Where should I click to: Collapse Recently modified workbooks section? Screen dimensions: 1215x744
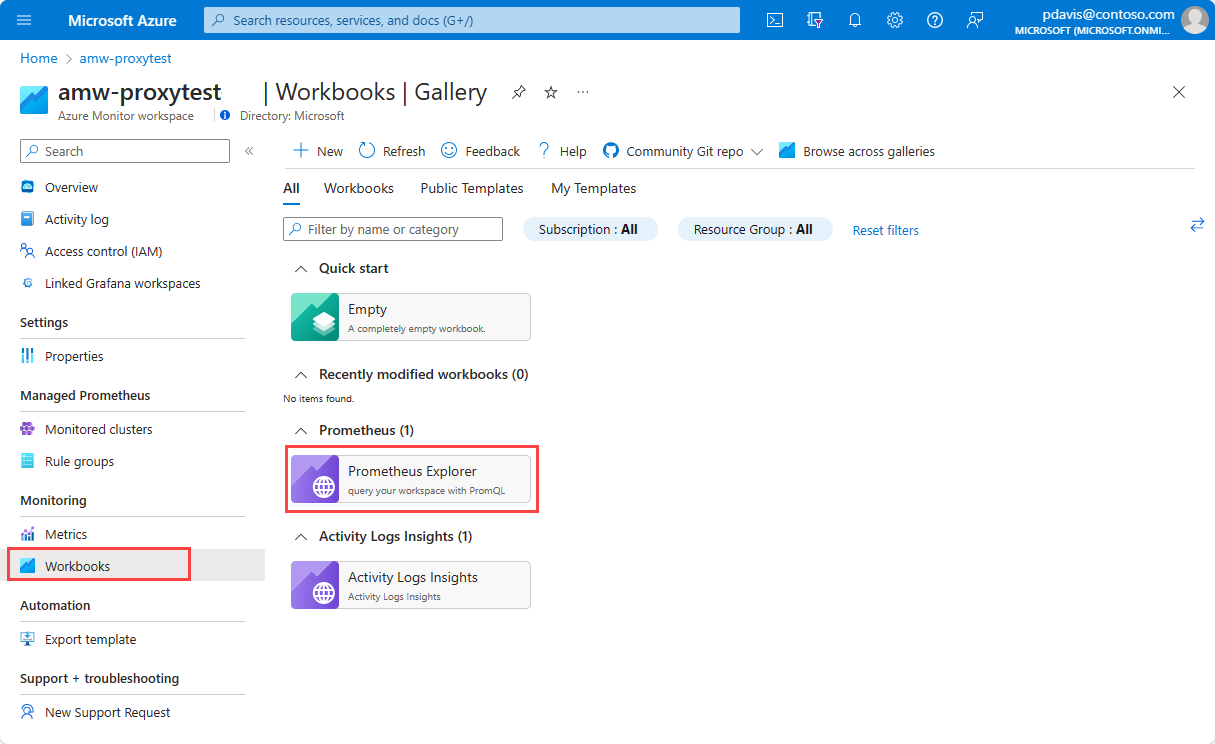click(x=300, y=374)
